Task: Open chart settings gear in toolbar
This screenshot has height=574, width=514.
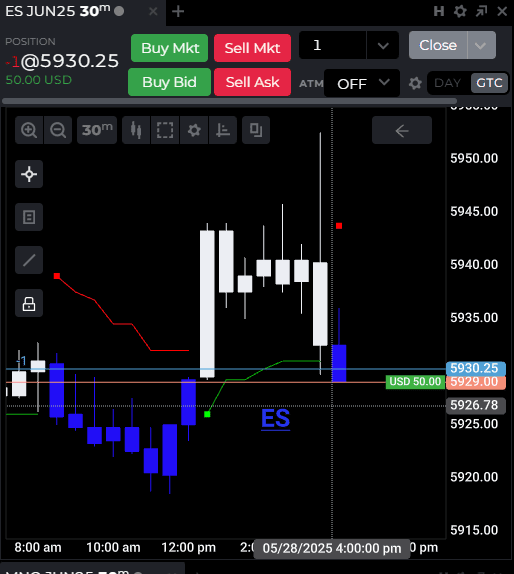Action: (x=194, y=130)
